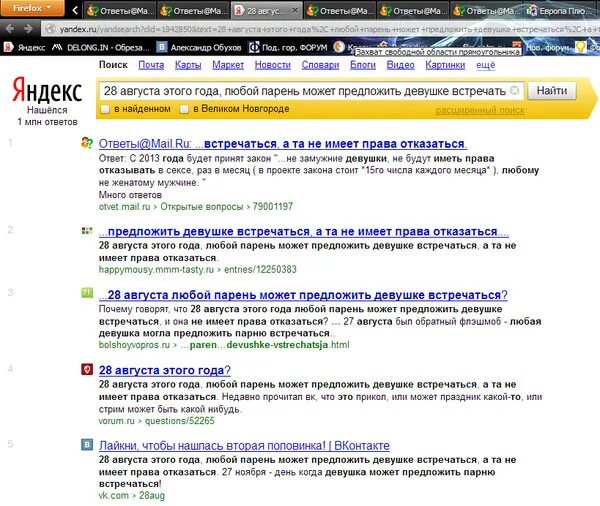Go forward with the browser forward arrow

[28, 29]
